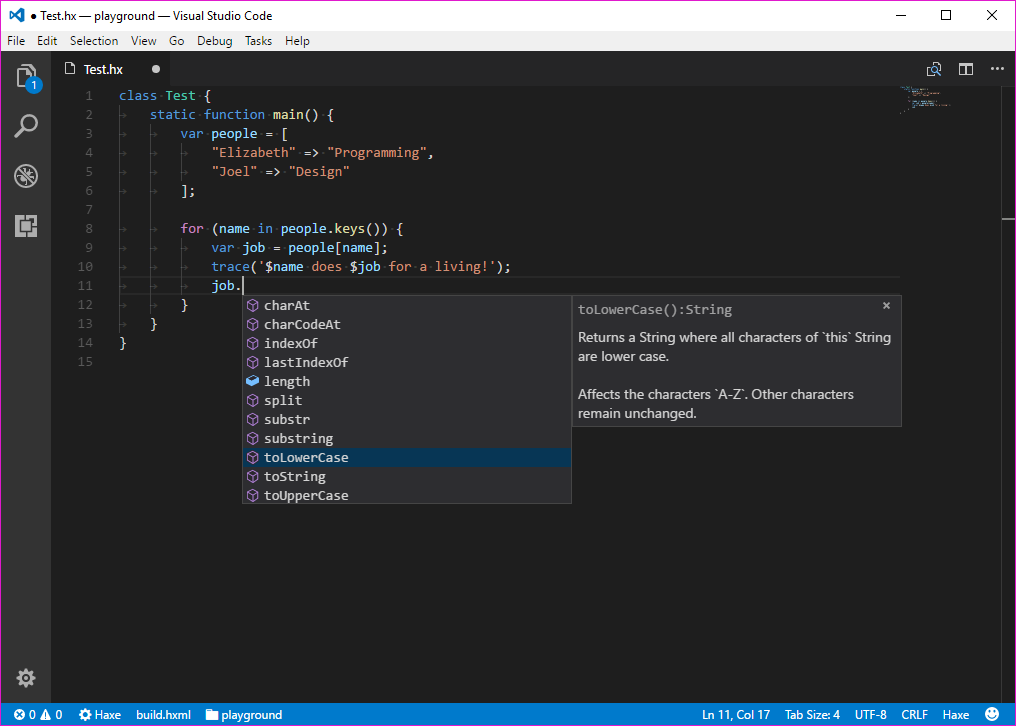1016x726 pixels.
Task: Open the Search view icon
Action: pos(26,126)
